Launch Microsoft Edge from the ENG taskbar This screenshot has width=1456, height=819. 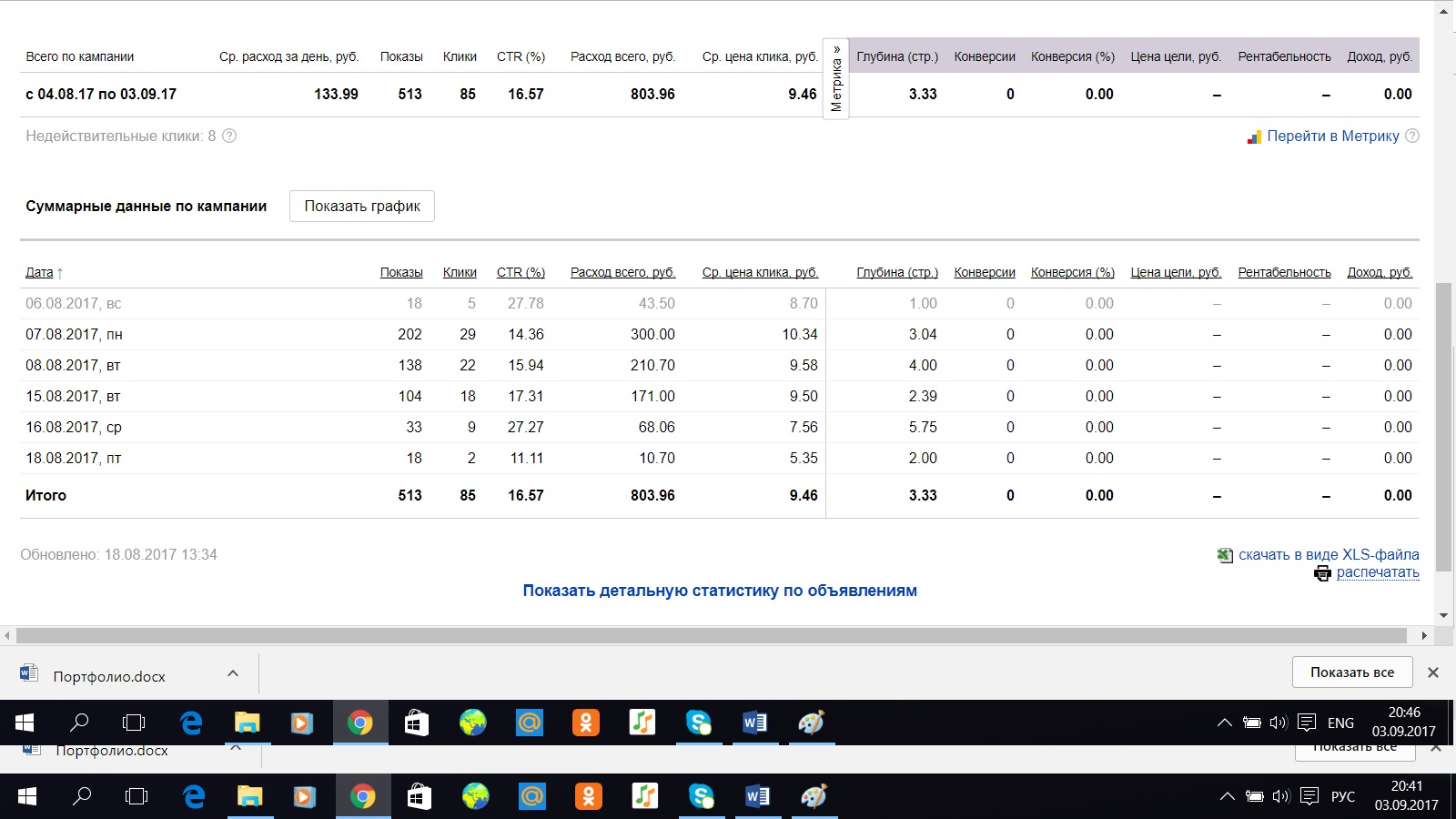click(x=191, y=723)
